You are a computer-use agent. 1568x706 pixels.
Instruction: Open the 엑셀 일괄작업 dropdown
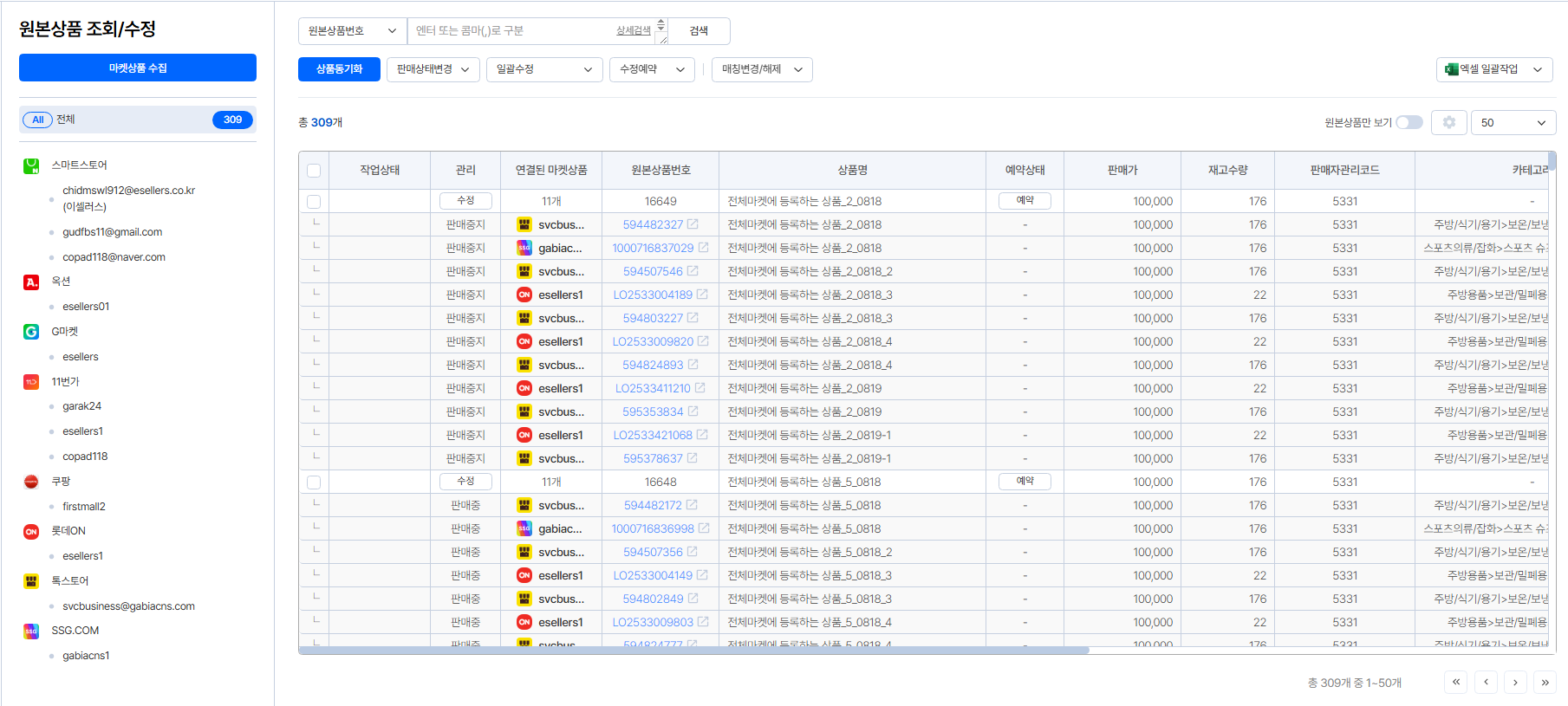point(1494,69)
